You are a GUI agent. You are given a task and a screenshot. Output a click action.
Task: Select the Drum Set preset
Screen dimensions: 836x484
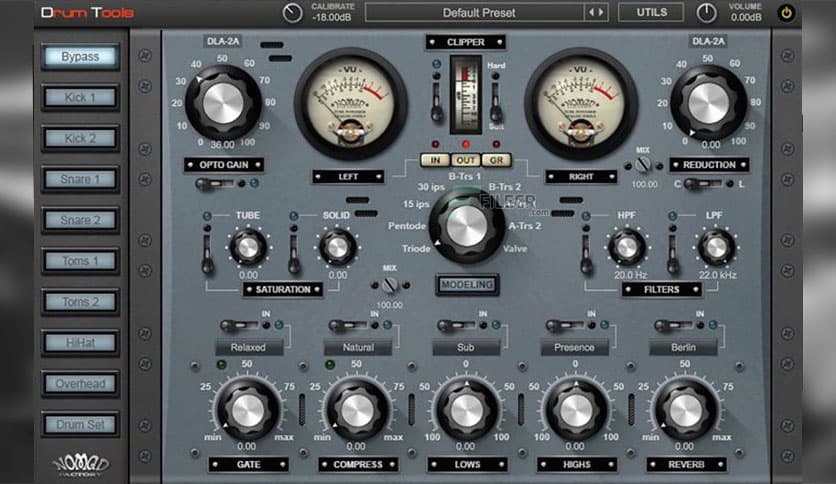tap(80, 425)
